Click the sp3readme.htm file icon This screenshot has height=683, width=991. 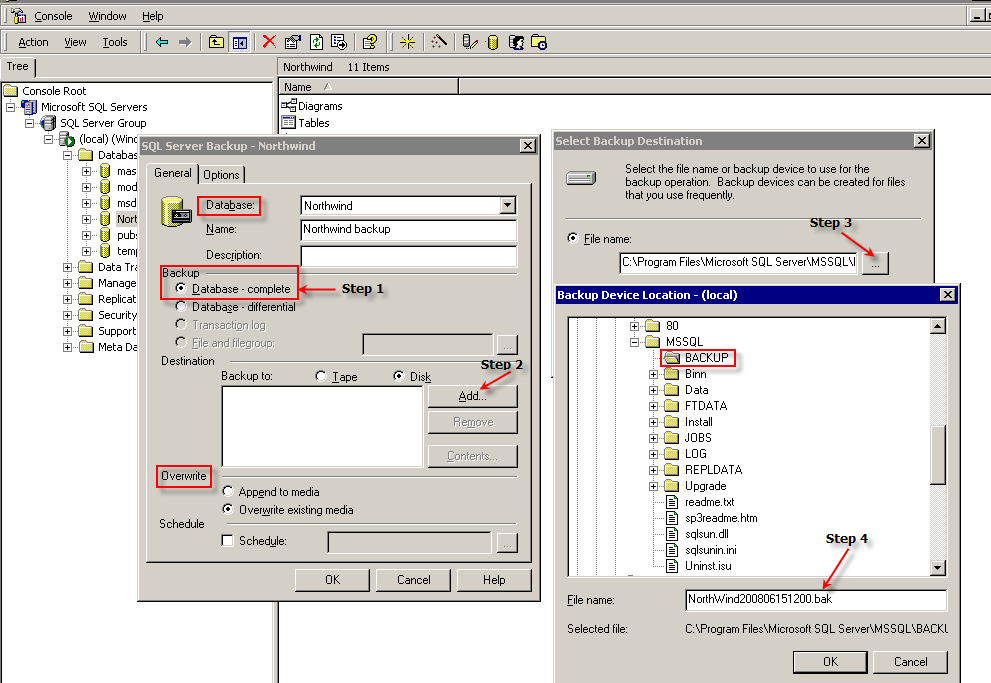(x=672, y=518)
